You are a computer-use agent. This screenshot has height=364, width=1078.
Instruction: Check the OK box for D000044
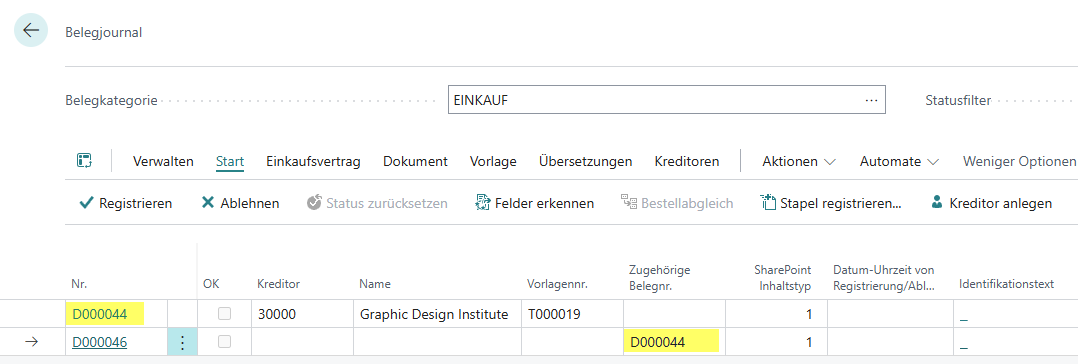[x=224, y=314]
